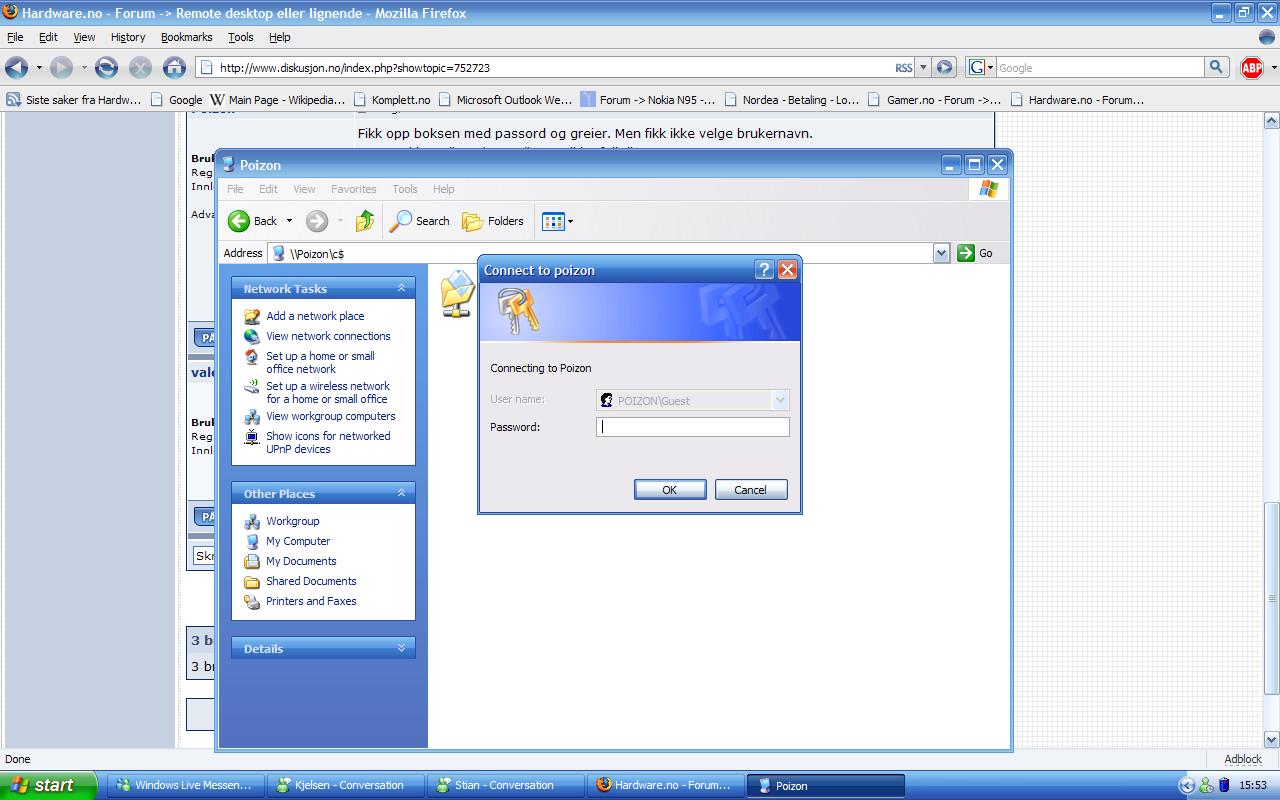1280x800 pixels.
Task: Switch to Kjelsen - Conversation taskbar item
Action: [x=348, y=785]
